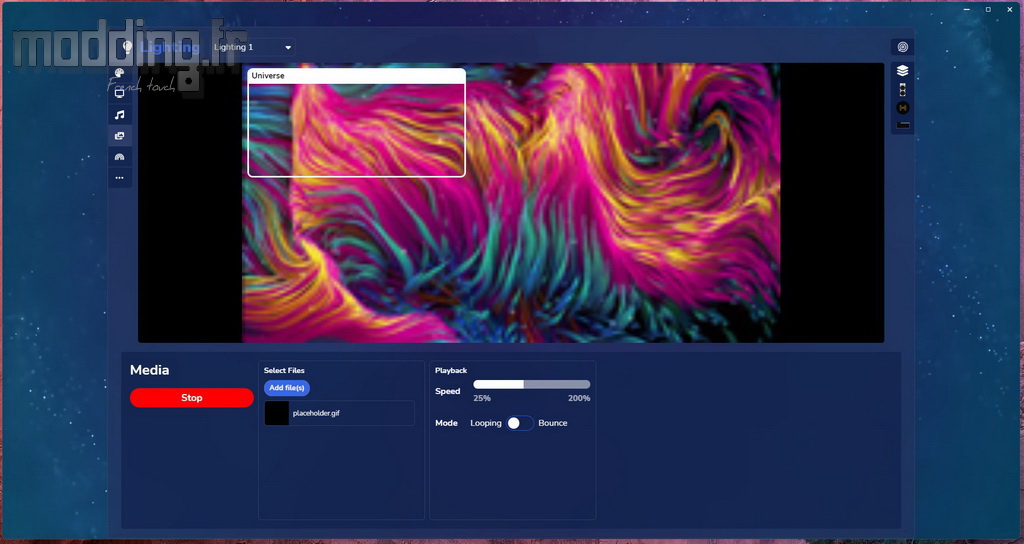The image size is (1024, 544).
Task: Click the red Stop button
Action: [x=191, y=398]
